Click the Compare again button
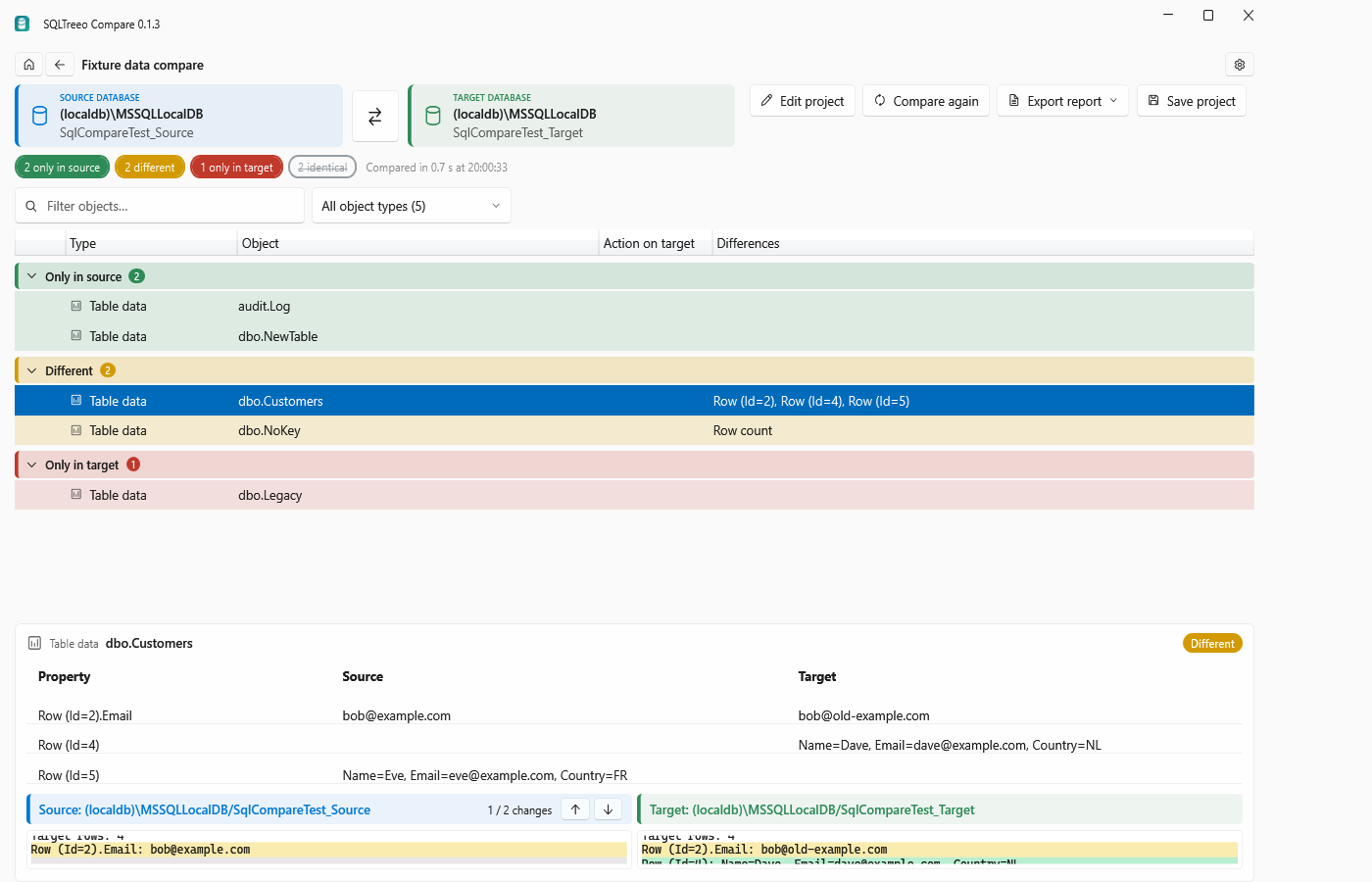The height and width of the screenshot is (882, 1372). click(x=927, y=101)
